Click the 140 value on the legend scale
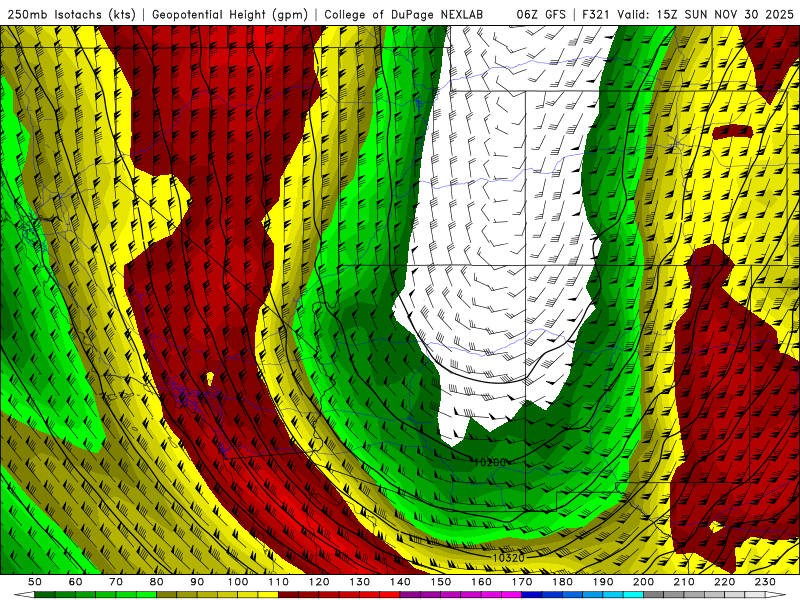 pos(400,582)
